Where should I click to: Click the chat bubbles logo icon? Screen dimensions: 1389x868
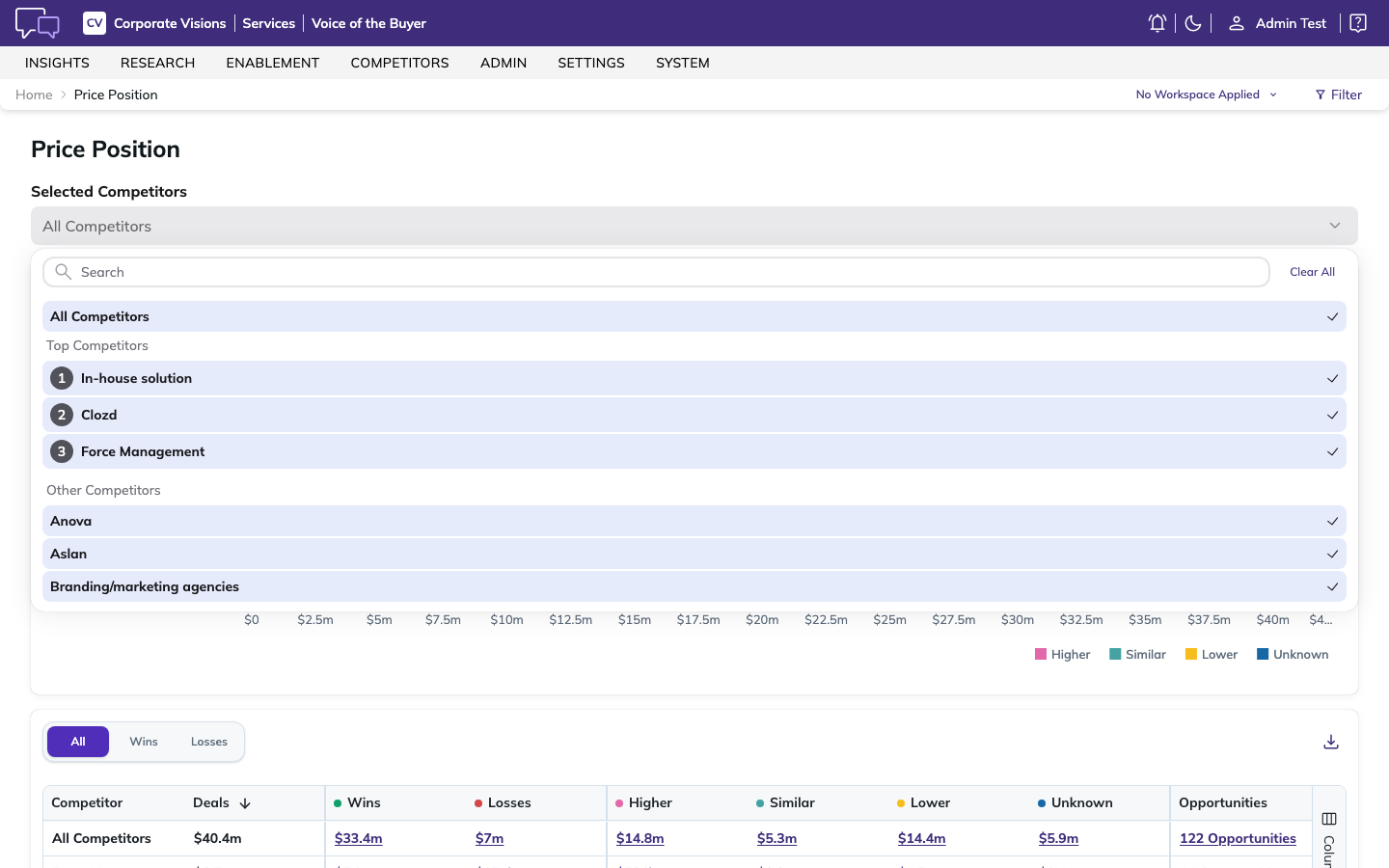38,23
